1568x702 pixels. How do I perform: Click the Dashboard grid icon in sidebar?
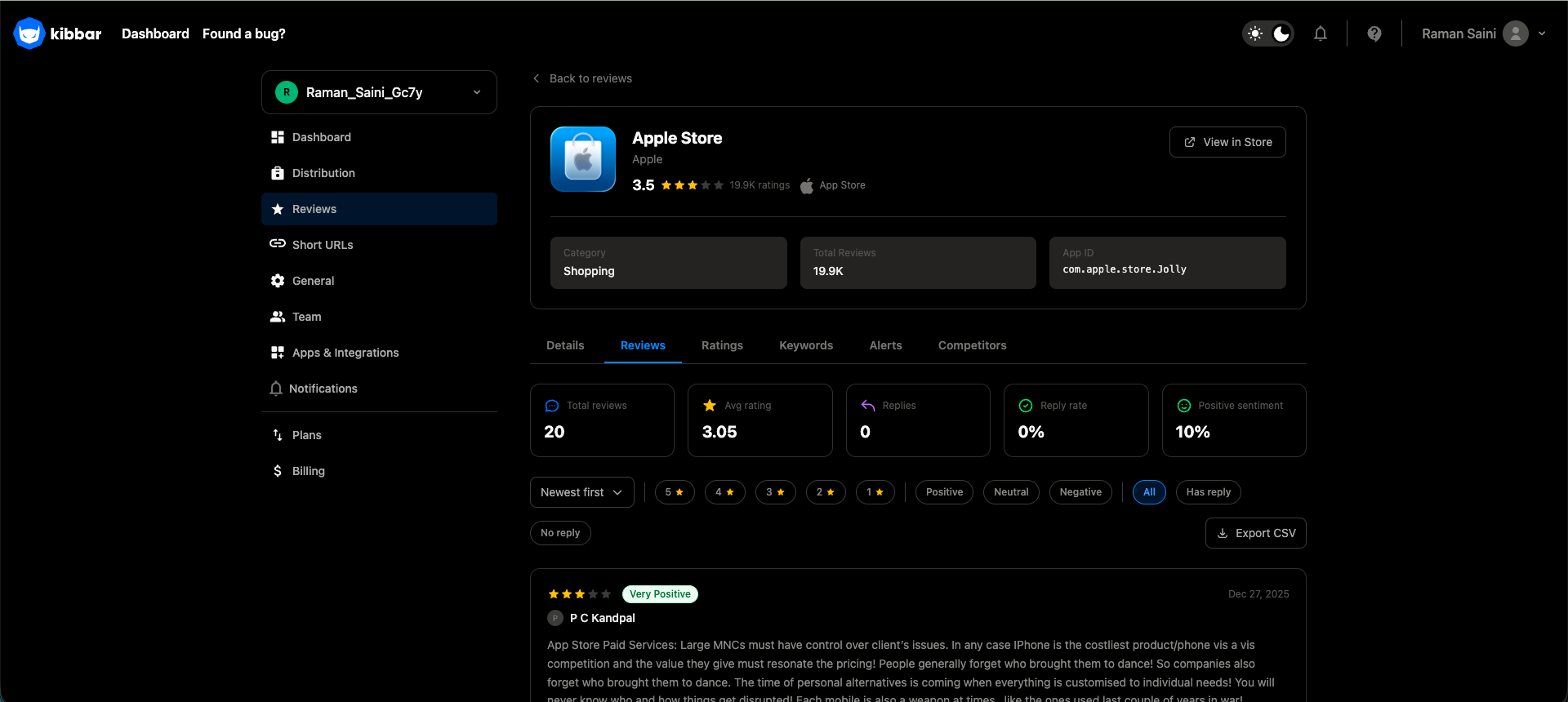pos(278,137)
